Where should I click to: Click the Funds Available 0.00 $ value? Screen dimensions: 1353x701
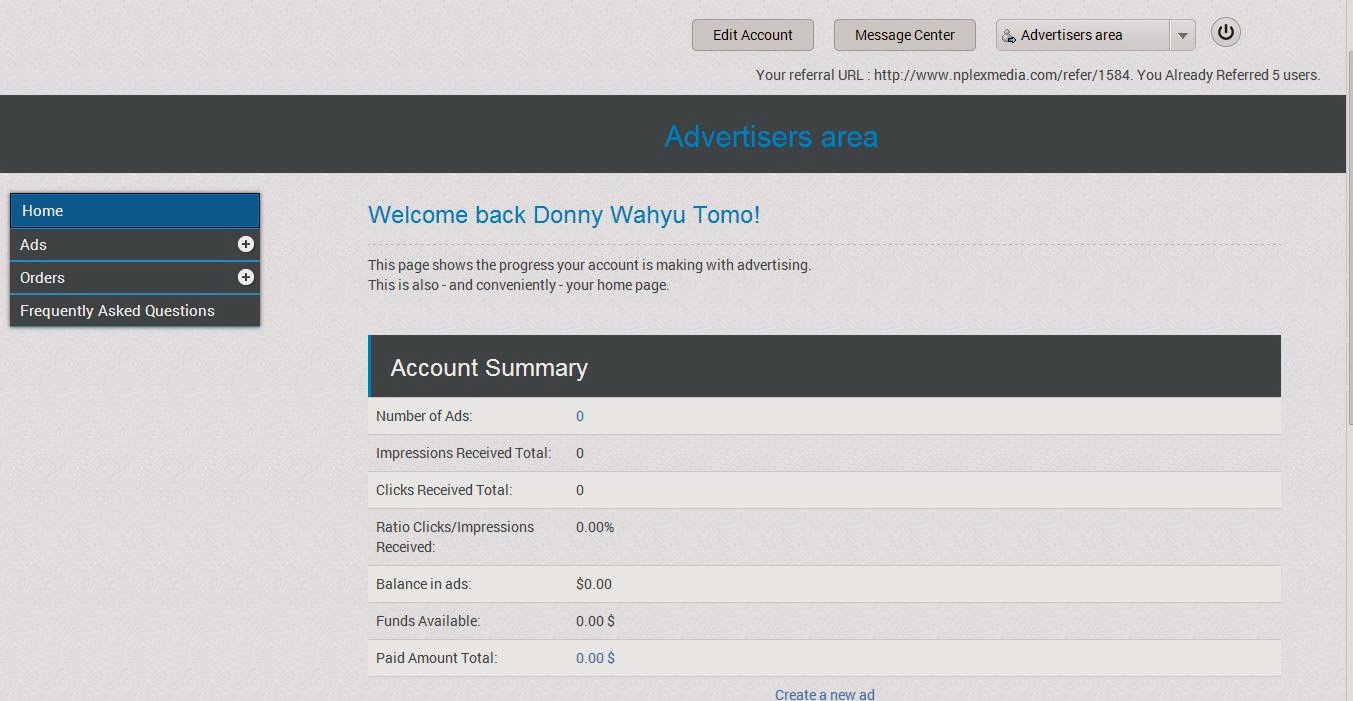point(595,621)
